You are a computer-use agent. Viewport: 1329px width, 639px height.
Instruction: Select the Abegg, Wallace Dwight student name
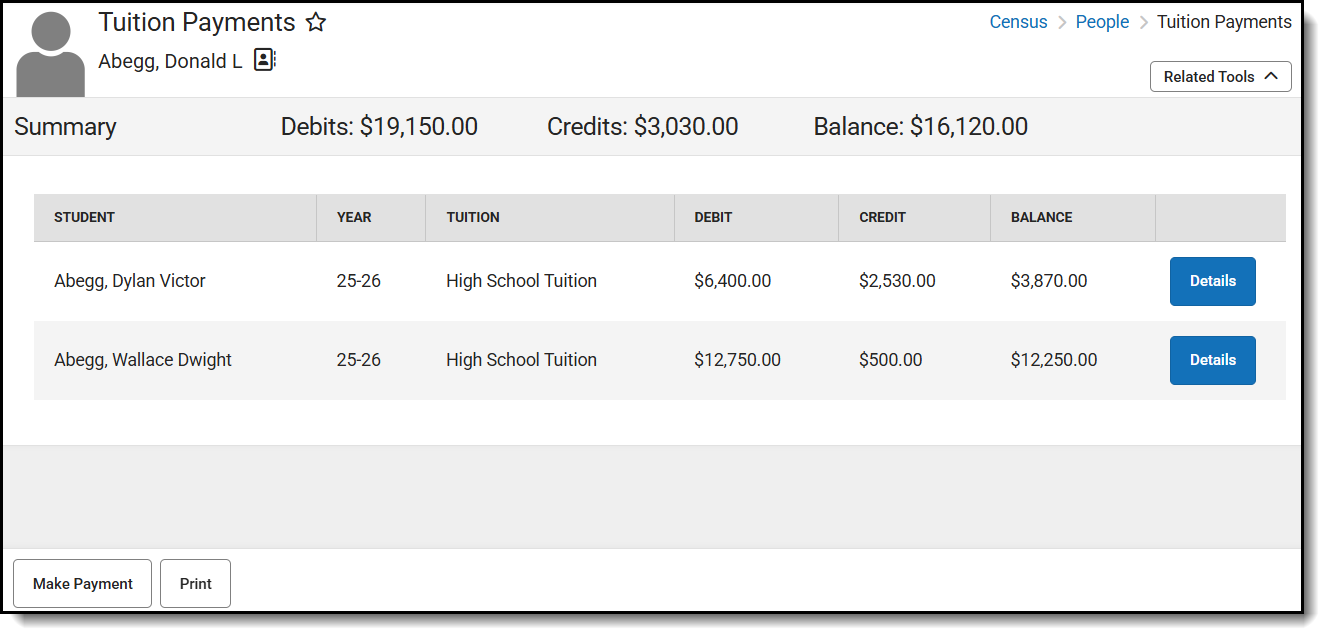coord(143,360)
